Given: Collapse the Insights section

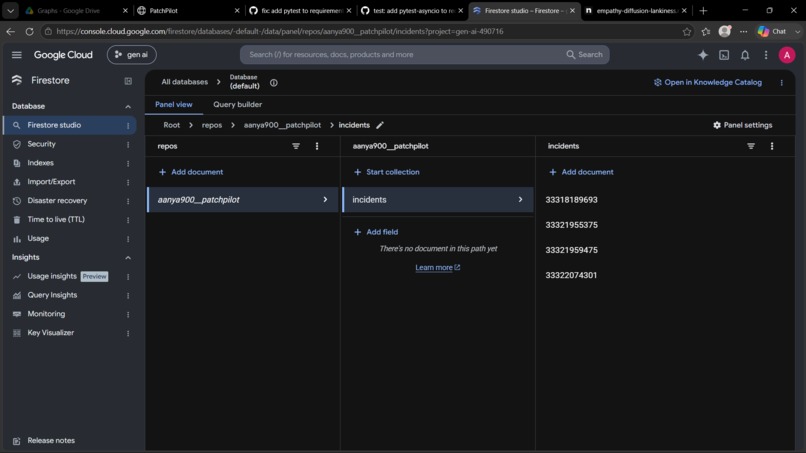Looking at the screenshot, I should click(128, 258).
